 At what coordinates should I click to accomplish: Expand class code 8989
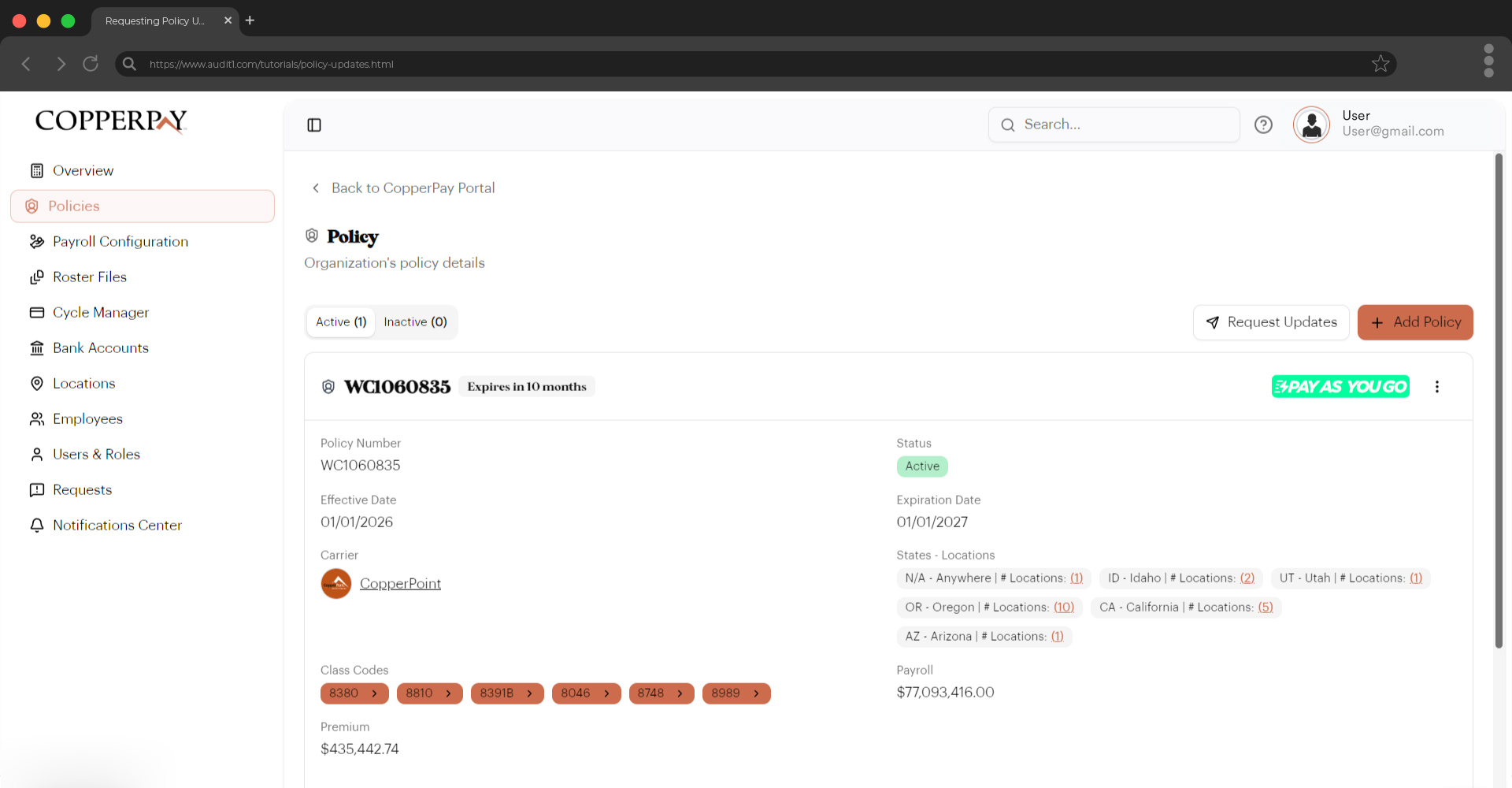(736, 693)
